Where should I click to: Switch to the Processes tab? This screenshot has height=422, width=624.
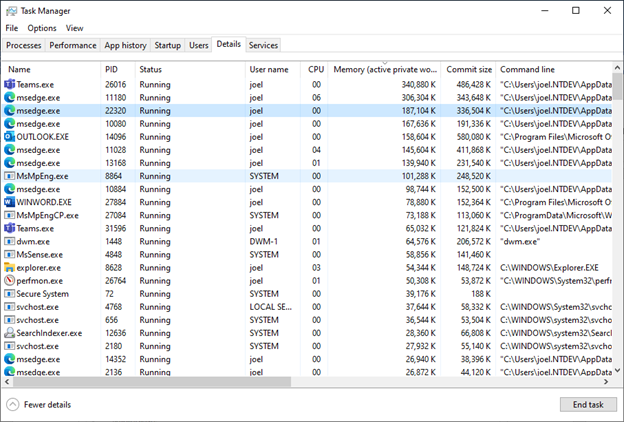click(x=23, y=45)
